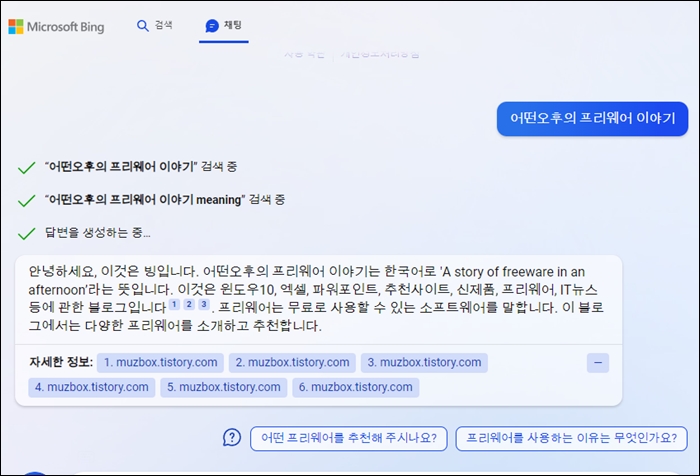The width and height of the screenshot is (700, 476).
Task: Collapse the source list with minus button
Action: 598,363
